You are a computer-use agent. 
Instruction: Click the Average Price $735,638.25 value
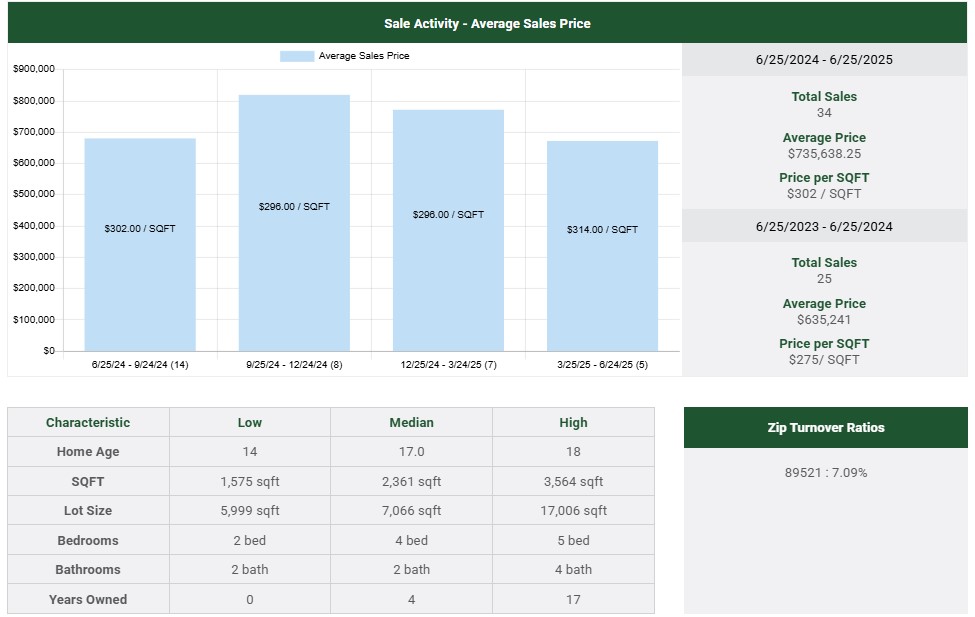824,154
